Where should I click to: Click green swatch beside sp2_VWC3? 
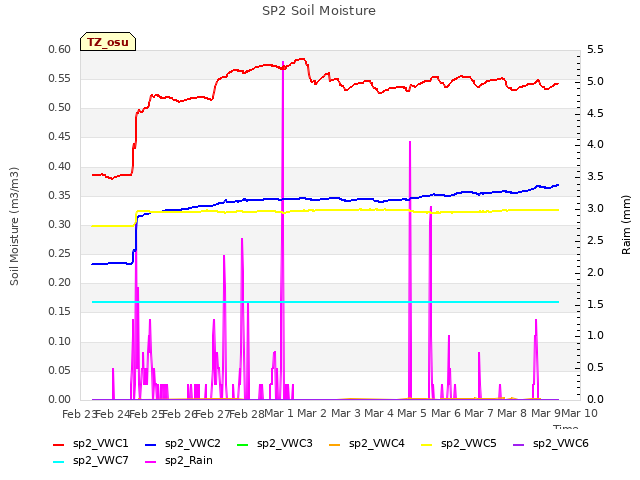pos(243,444)
